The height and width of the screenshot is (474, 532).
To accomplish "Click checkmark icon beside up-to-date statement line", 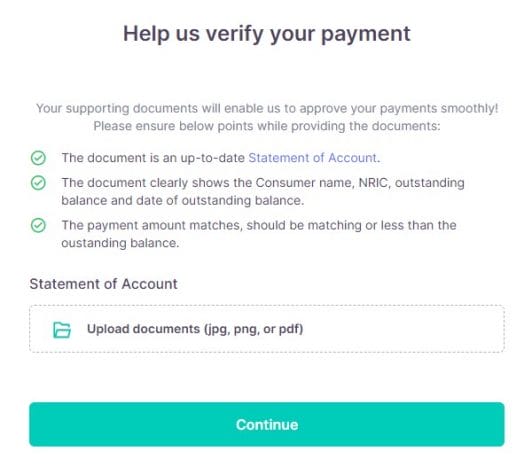I will pyautogui.click(x=38, y=158).
